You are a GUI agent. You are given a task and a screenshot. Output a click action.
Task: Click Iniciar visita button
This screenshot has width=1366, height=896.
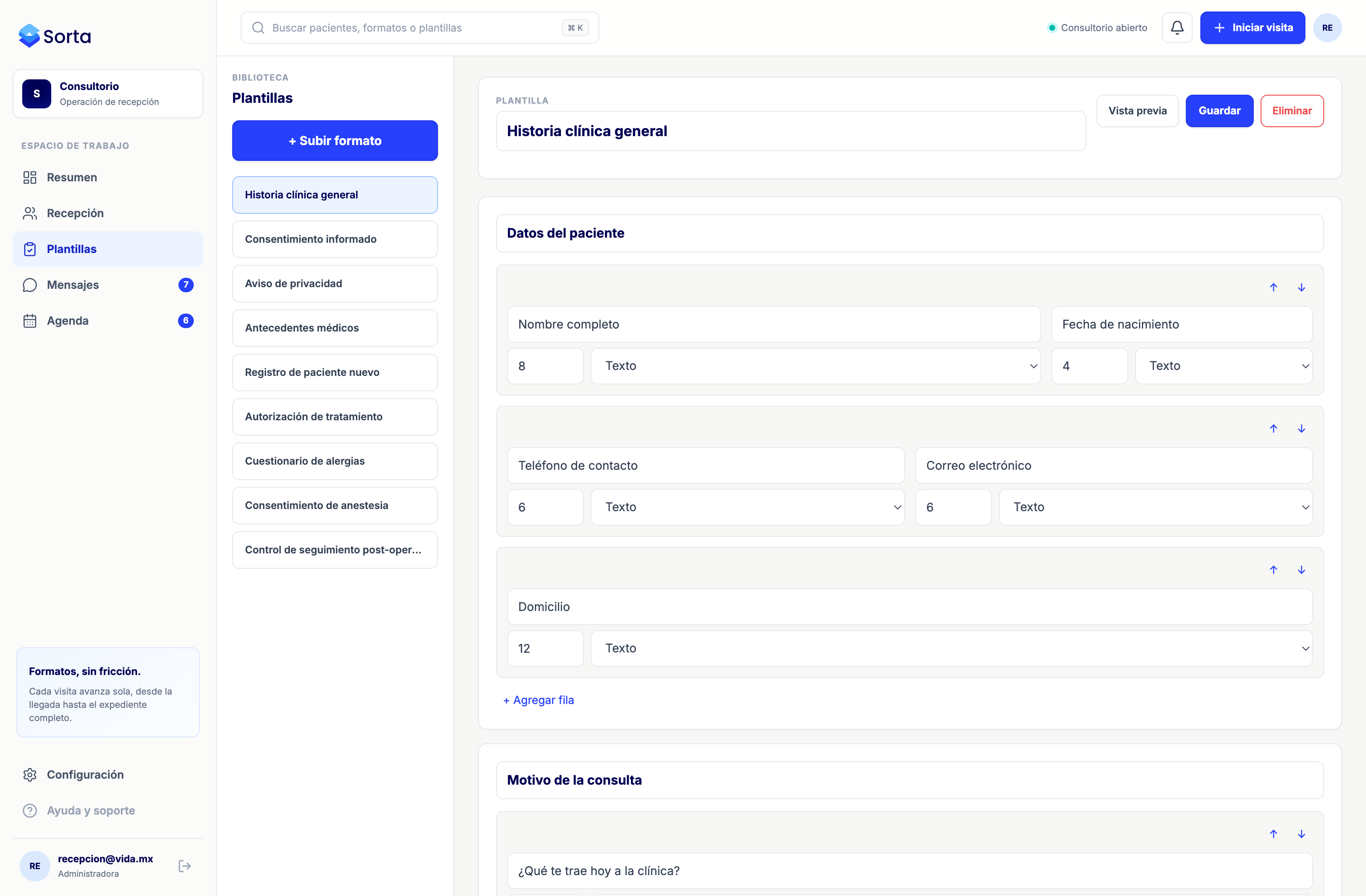pos(1252,28)
